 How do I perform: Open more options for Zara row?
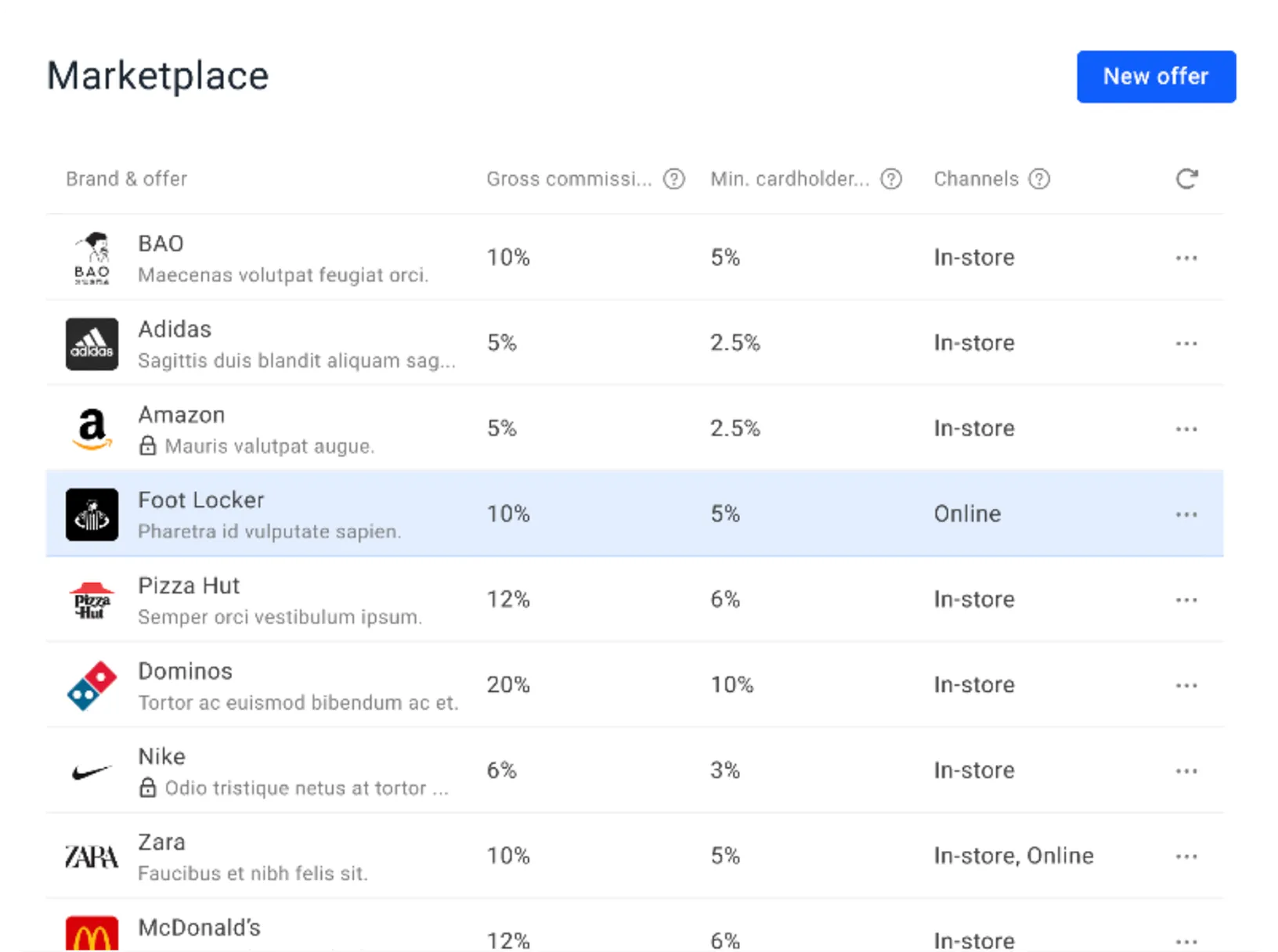pos(1186,856)
